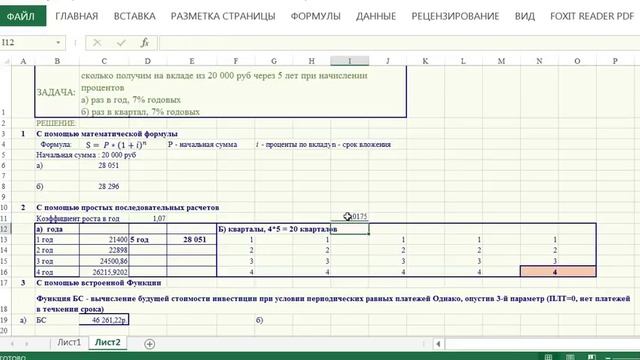Expand the Name Box dropdown arrow

58,43
